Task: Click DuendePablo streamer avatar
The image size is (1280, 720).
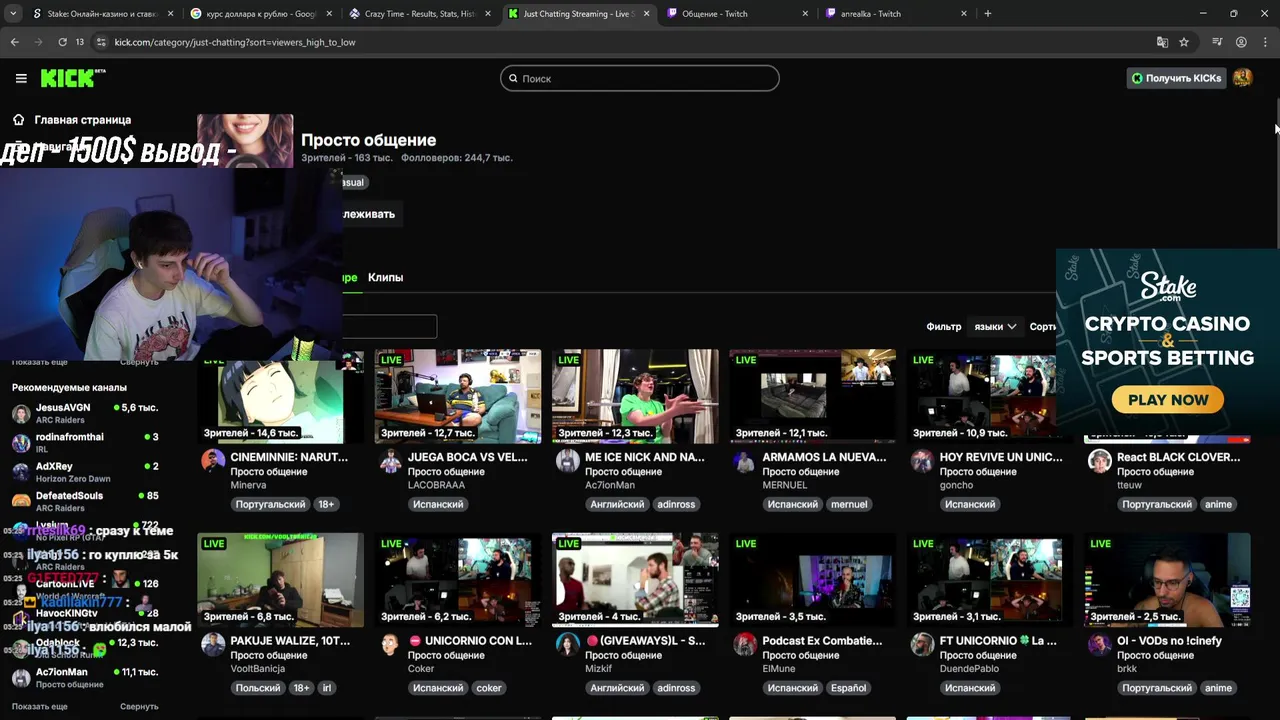Action: 922,644
